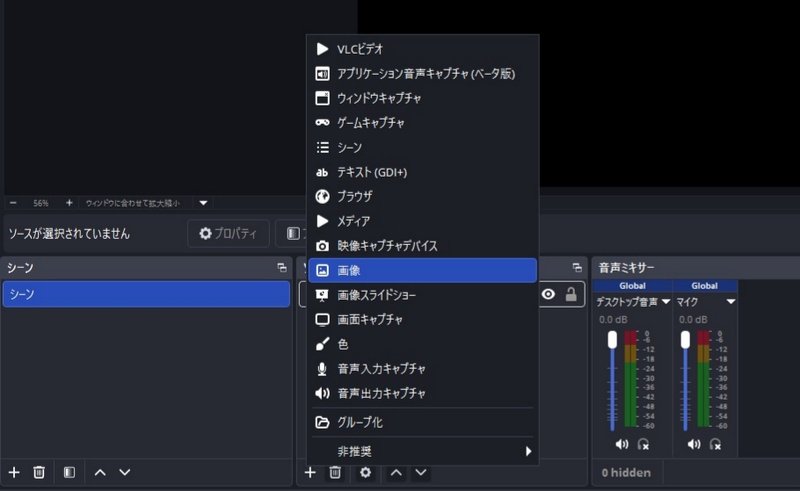
Task: Open preview scaling dropdown arrow
Action: (x=203, y=203)
